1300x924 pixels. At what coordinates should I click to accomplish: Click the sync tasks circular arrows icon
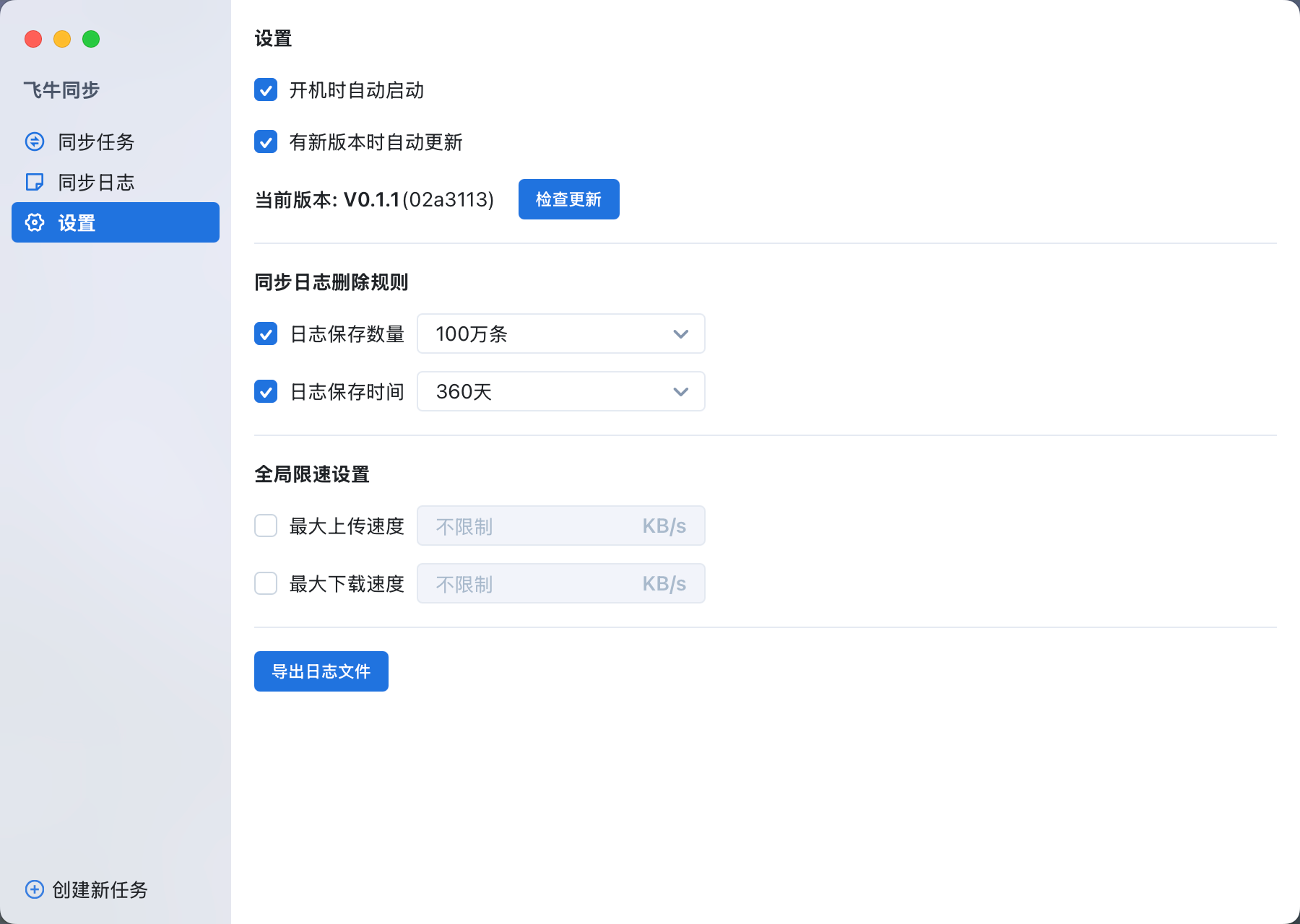(35, 141)
